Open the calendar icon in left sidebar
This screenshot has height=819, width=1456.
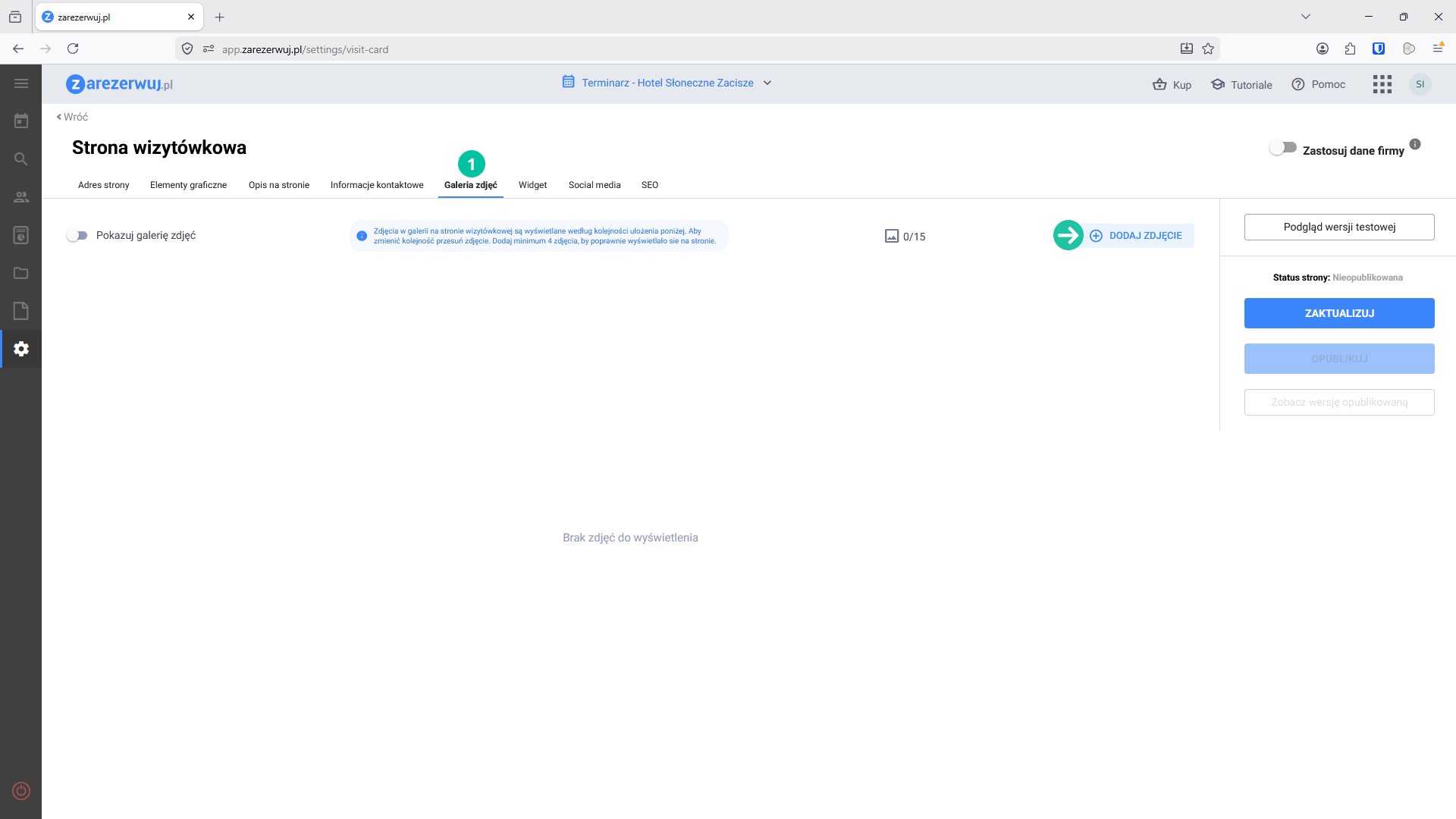(x=21, y=121)
